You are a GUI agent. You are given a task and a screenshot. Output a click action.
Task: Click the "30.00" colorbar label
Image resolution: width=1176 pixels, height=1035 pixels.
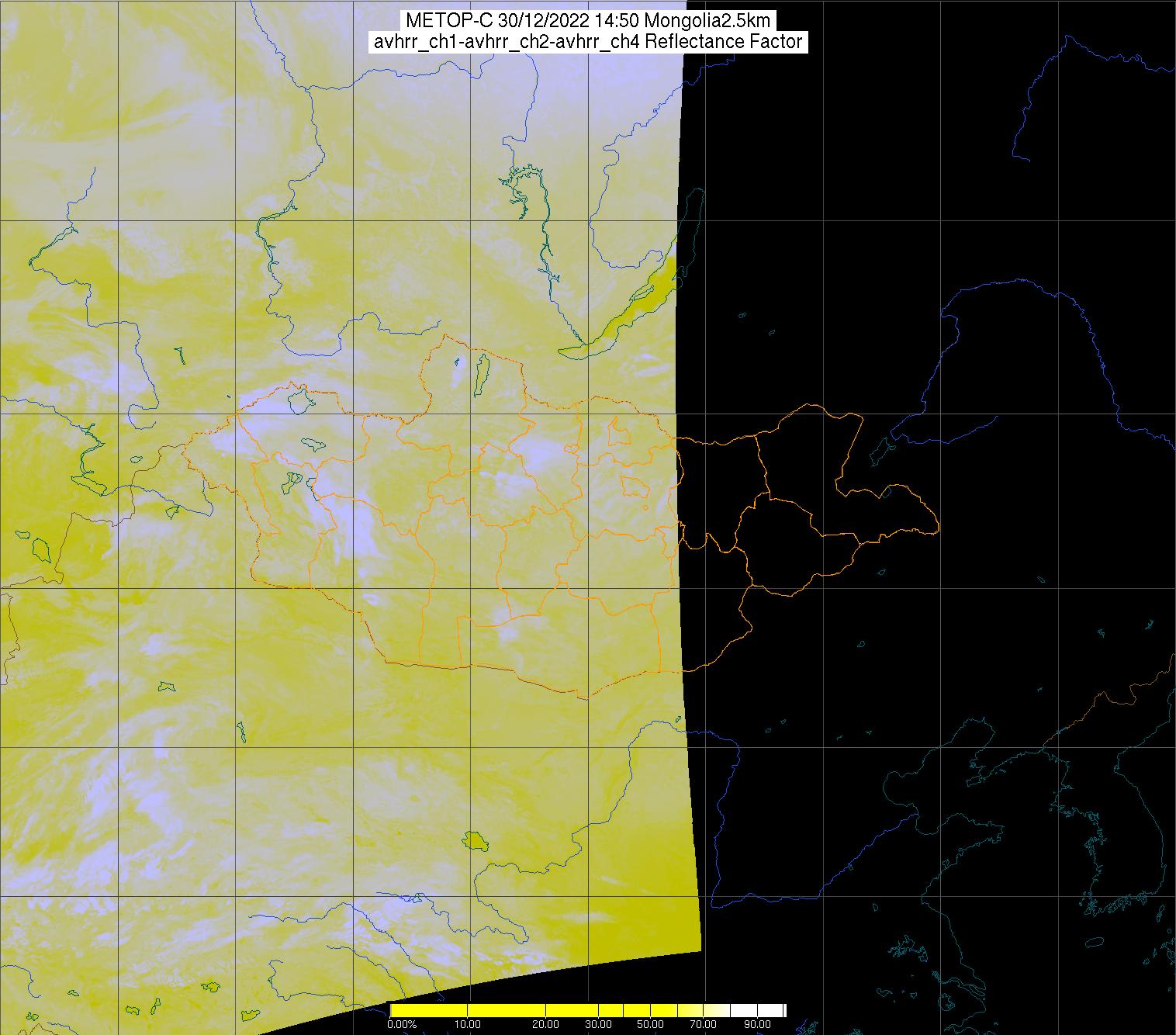(x=600, y=1024)
